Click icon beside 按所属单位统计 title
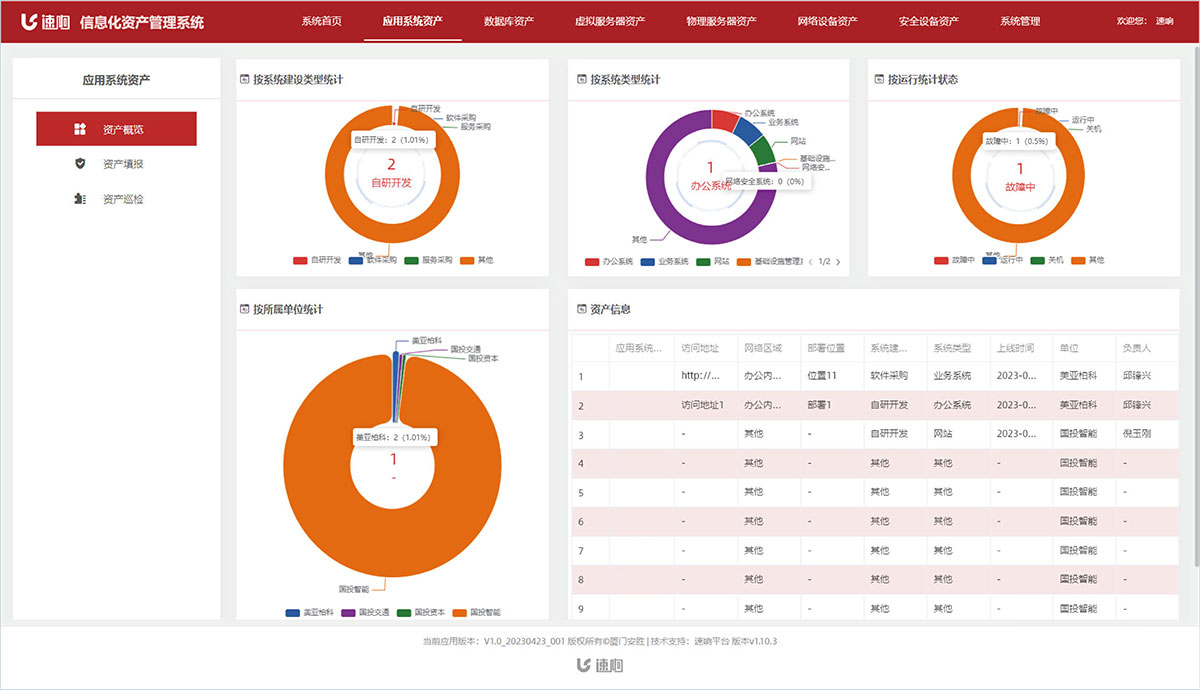This screenshot has width=1200, height=690. [x=244, y=309]
